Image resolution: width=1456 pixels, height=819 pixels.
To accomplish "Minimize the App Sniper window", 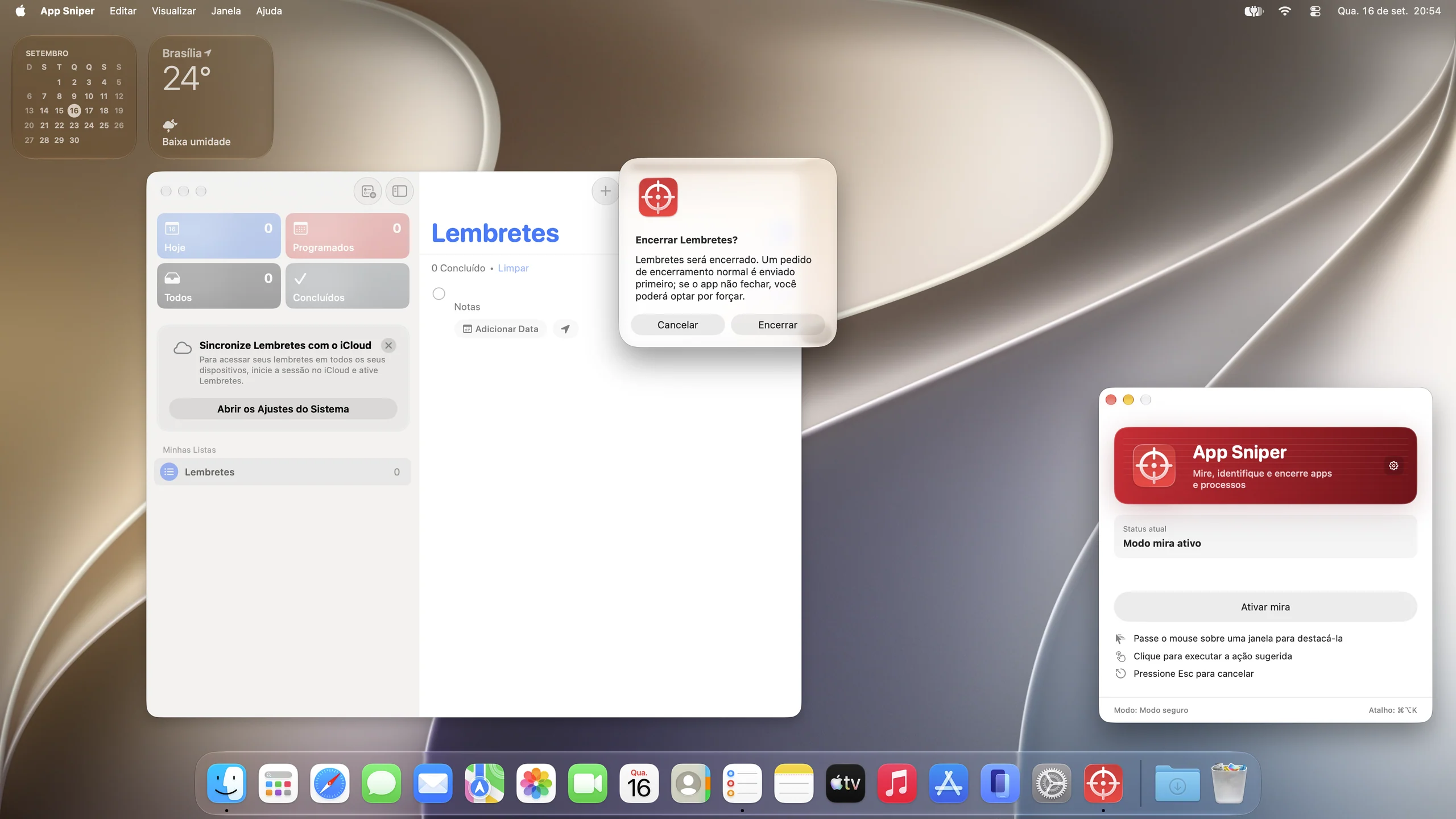I will point(1128,400).
